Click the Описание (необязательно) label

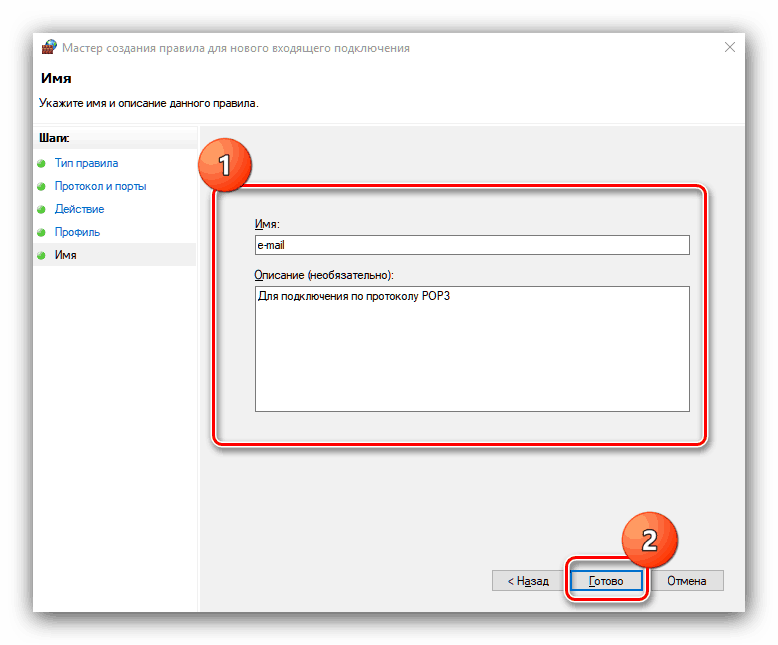pyautogui.click(x=324, y=275)
